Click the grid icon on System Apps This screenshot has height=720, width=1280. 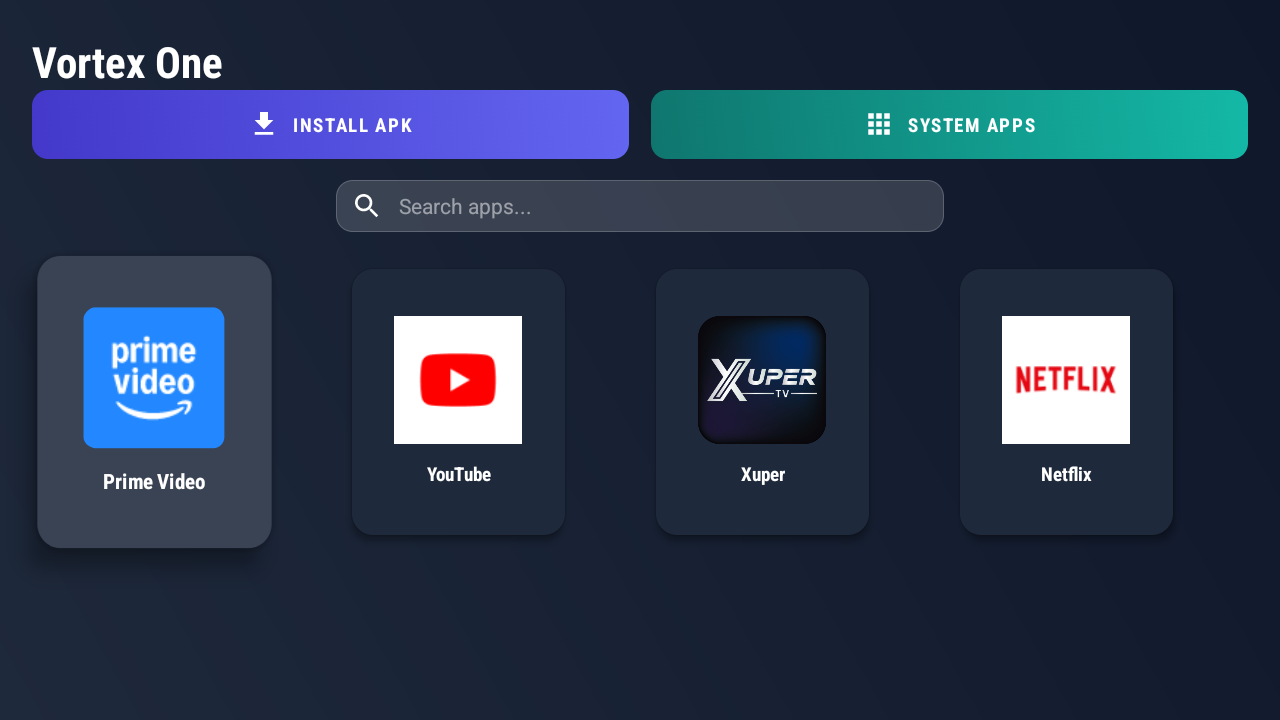[879, 124]
